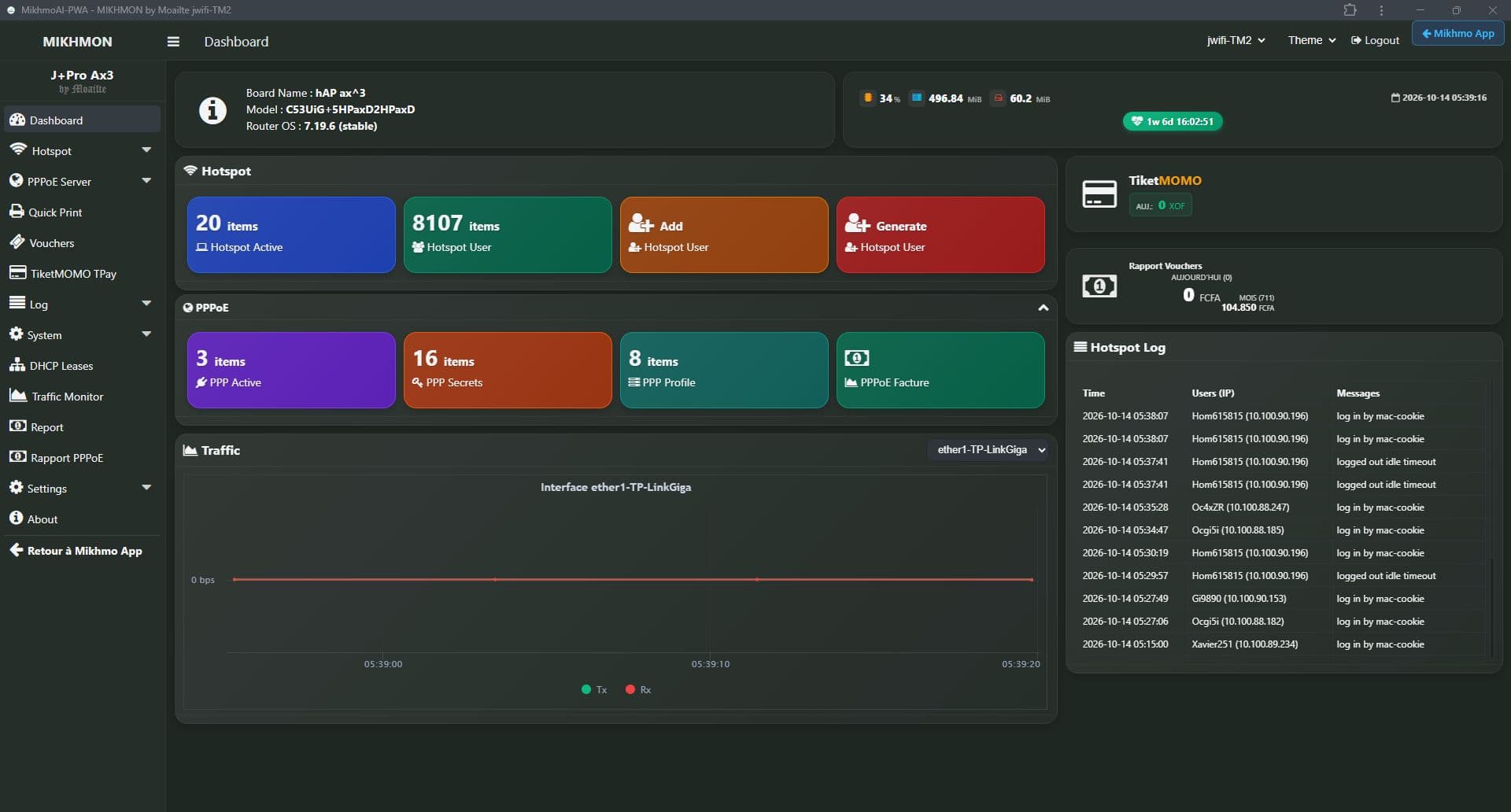Click the PPPoE Facture money icon
This screenshot has width=1511, height=812.
(857, 358)
